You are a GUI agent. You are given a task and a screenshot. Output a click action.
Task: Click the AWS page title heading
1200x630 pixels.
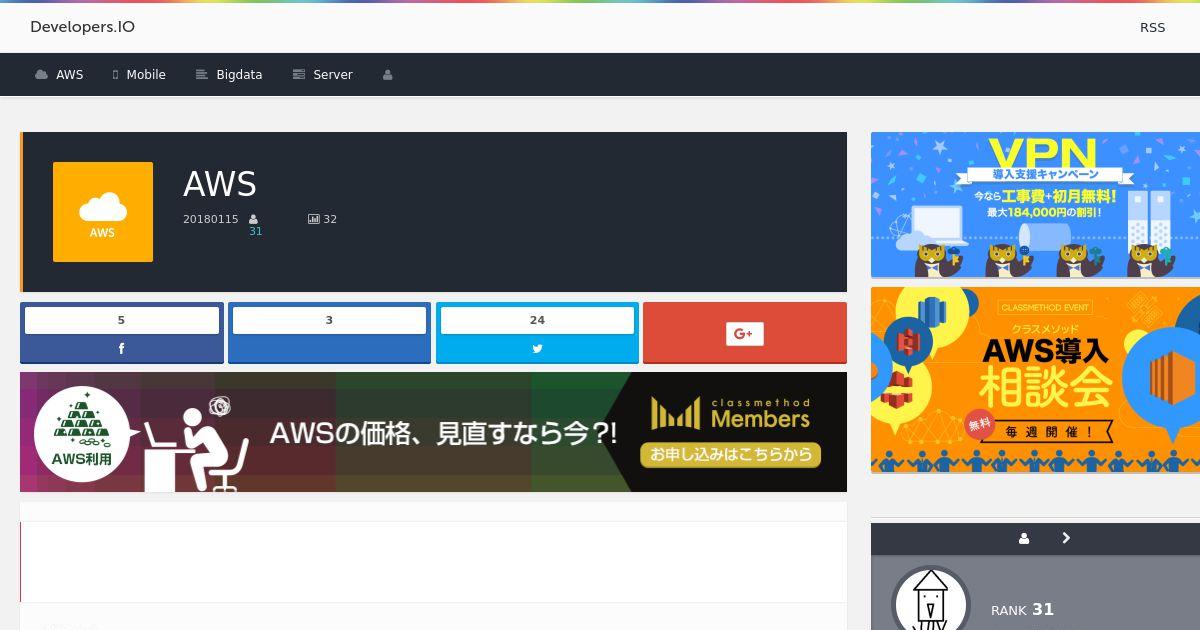(x=220, y=184)
